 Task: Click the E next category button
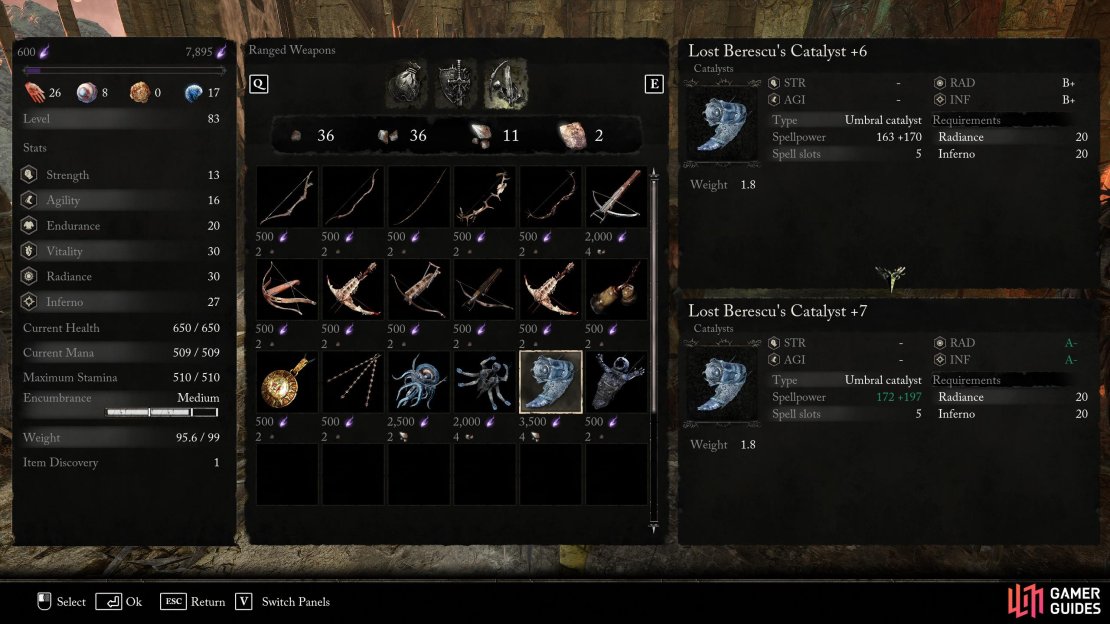(654, 84)
